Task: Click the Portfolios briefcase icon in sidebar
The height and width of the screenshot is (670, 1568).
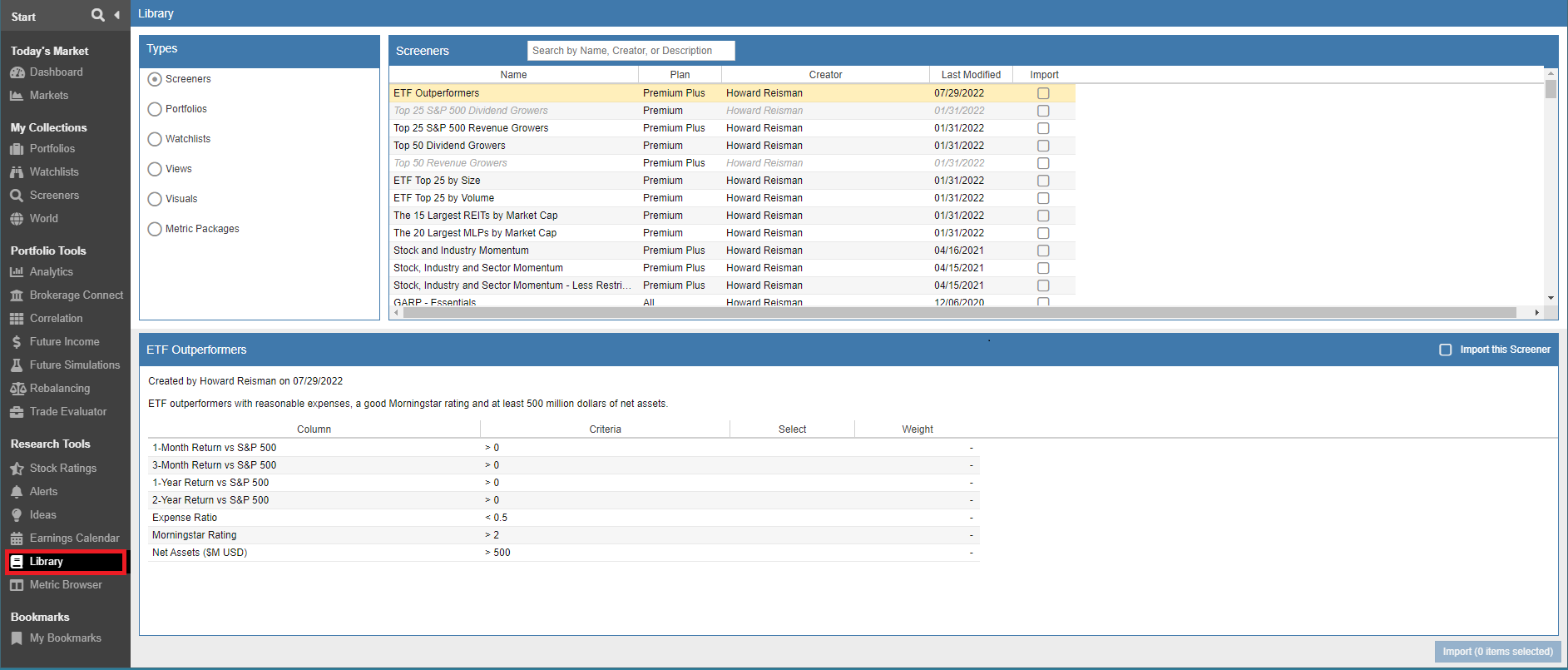Action: [x=17, y=149]
